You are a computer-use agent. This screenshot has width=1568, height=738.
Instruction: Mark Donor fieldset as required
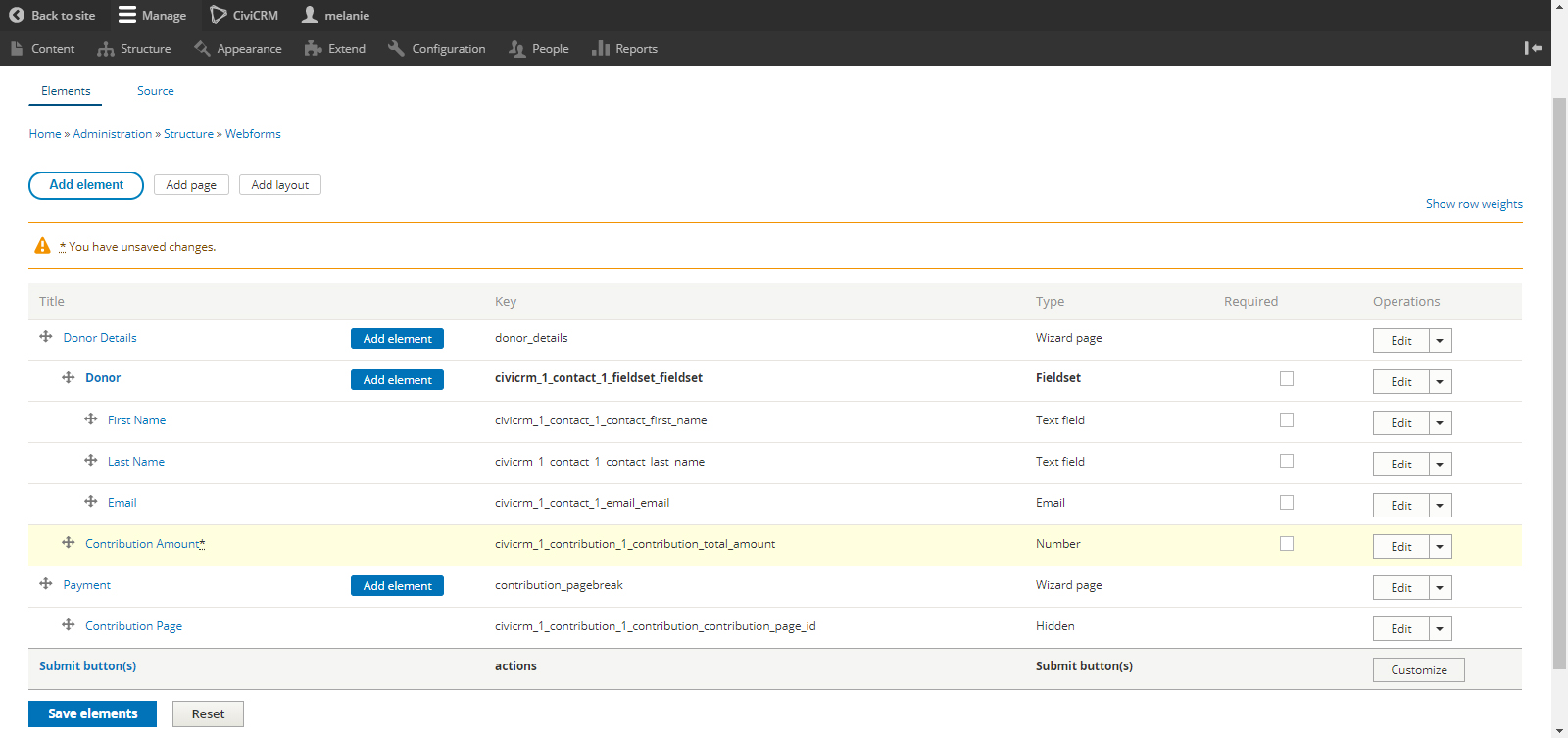1287,378
